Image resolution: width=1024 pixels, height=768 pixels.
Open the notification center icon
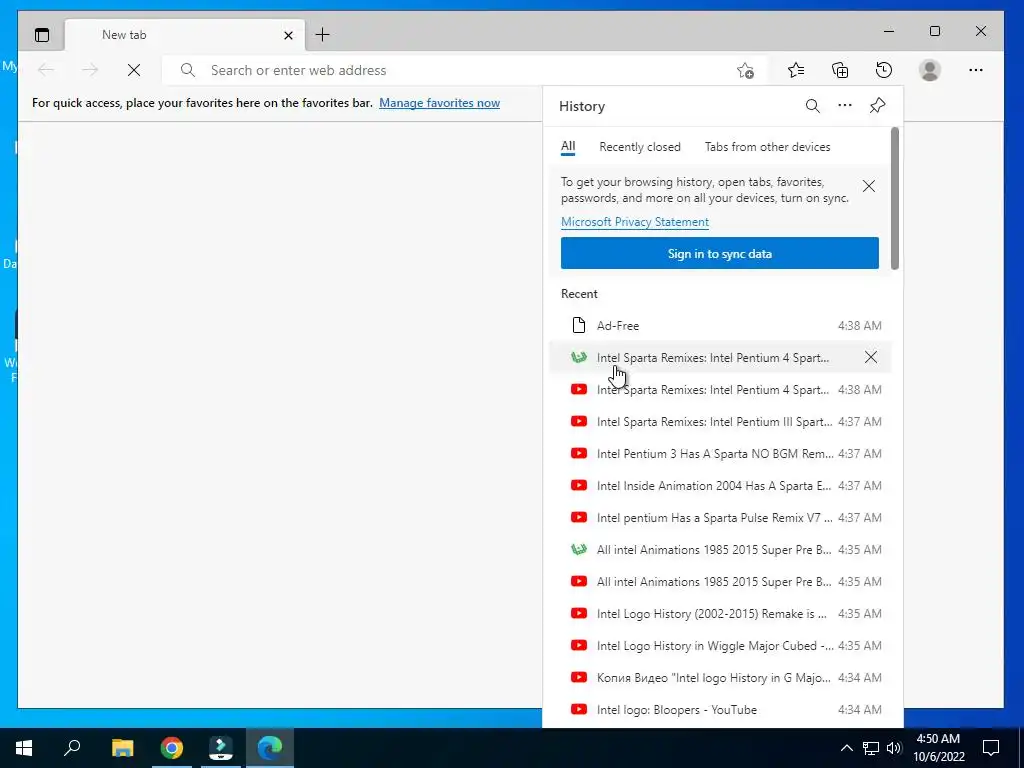[991, 748]
